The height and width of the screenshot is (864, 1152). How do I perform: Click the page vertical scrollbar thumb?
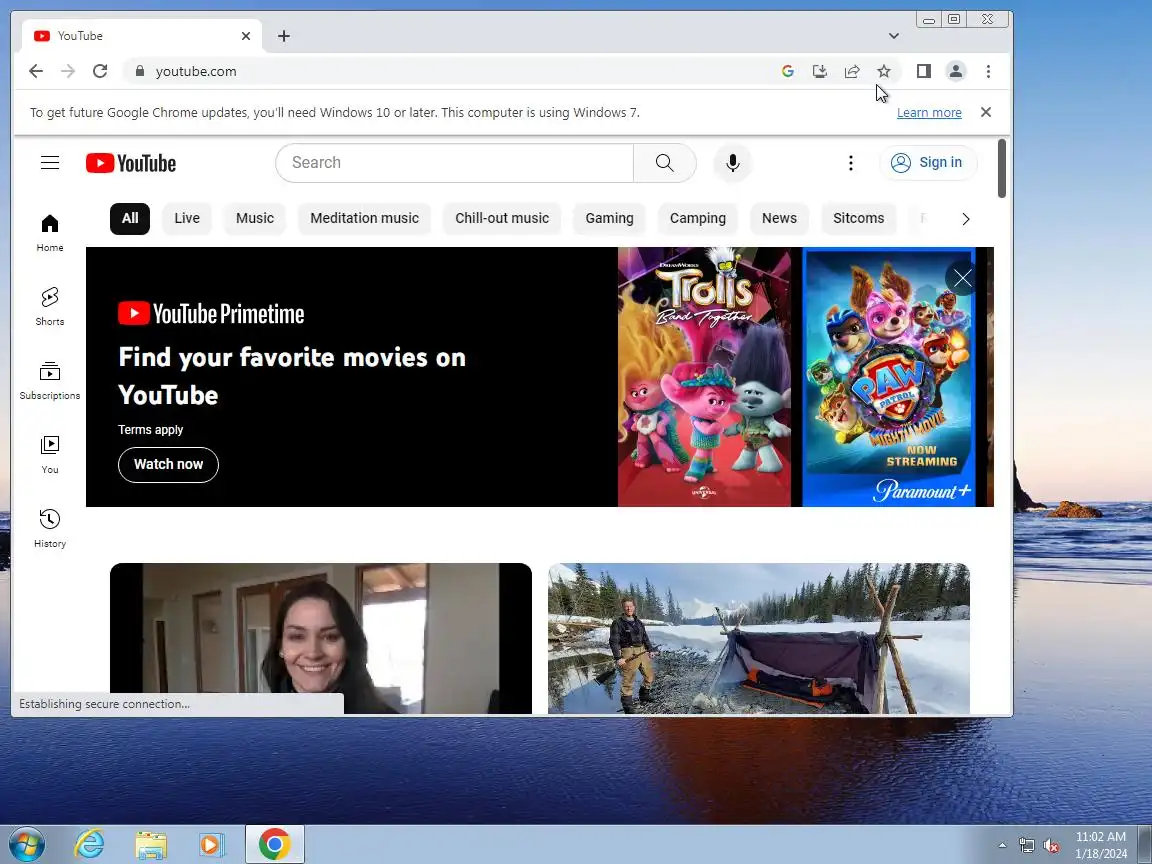pyautogui.click(x=1001, y=168)
